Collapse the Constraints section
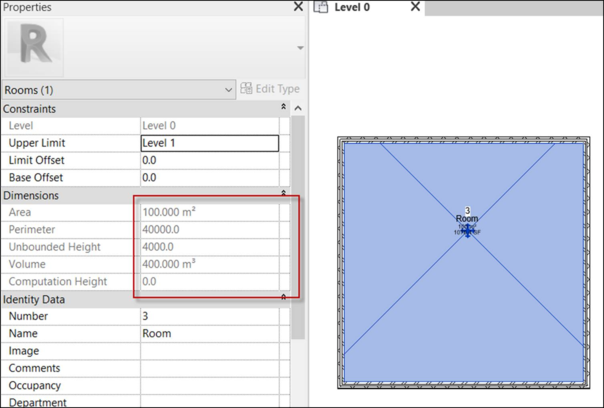This screenshot has height=408, width=604. click(x=283, y=108)
